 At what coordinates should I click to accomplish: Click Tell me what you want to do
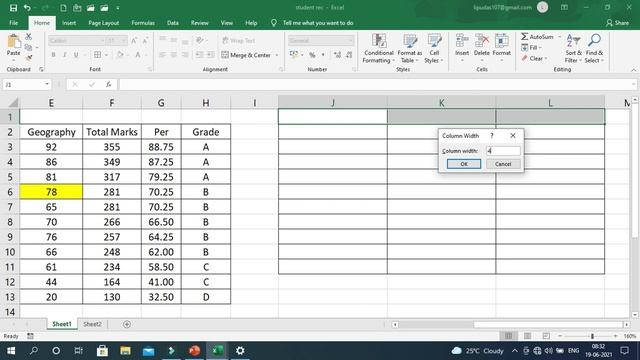(318, 23)
